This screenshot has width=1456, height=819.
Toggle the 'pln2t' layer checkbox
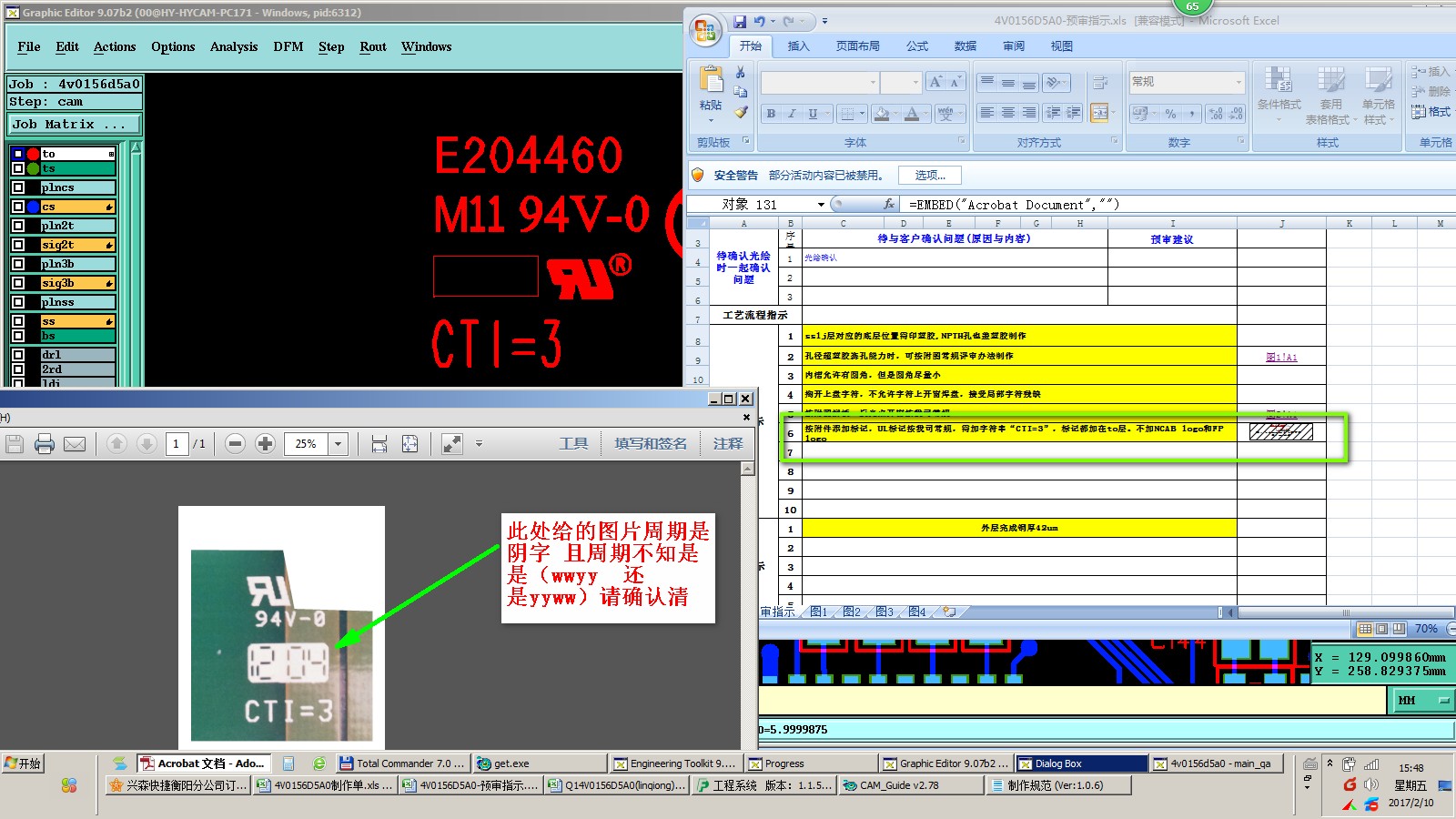coord(18,226)
